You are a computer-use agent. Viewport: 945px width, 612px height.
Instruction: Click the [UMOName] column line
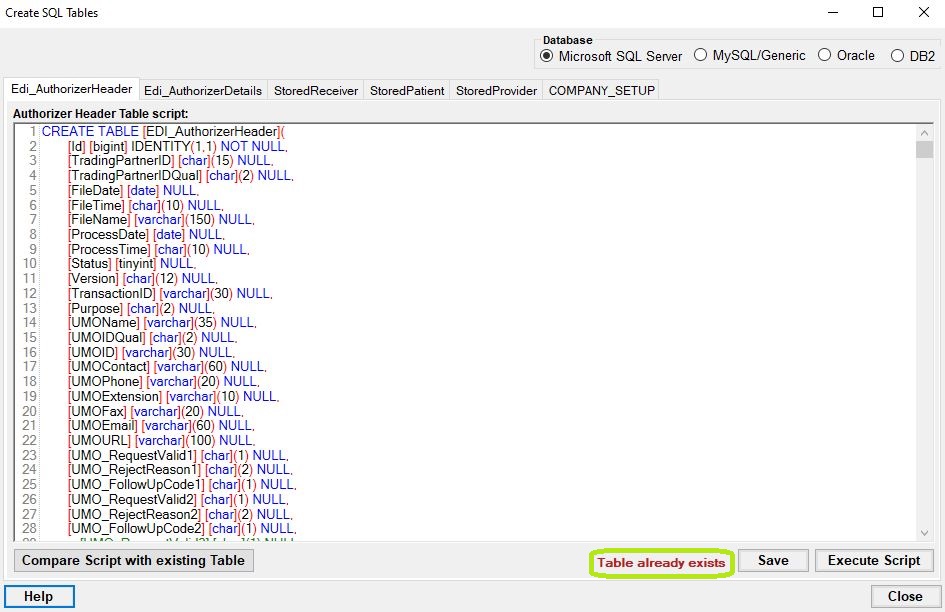(163, 323)
